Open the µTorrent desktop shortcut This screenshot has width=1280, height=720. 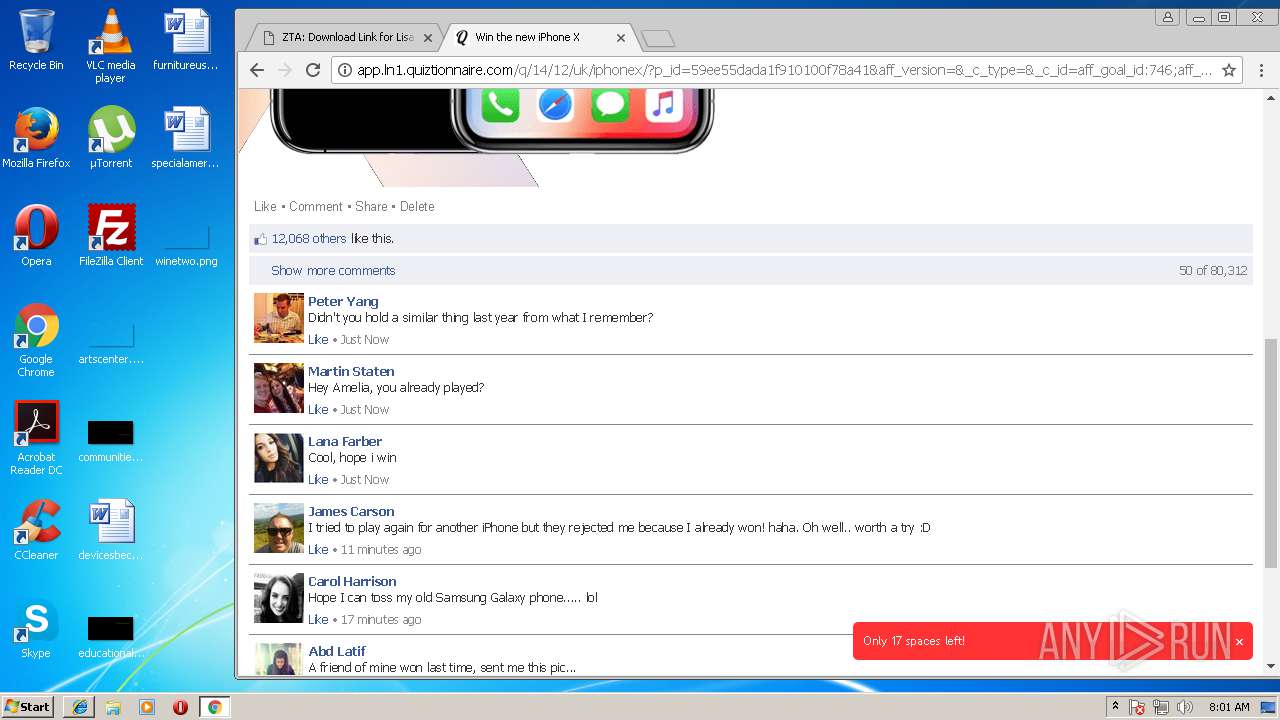(111, 138)
